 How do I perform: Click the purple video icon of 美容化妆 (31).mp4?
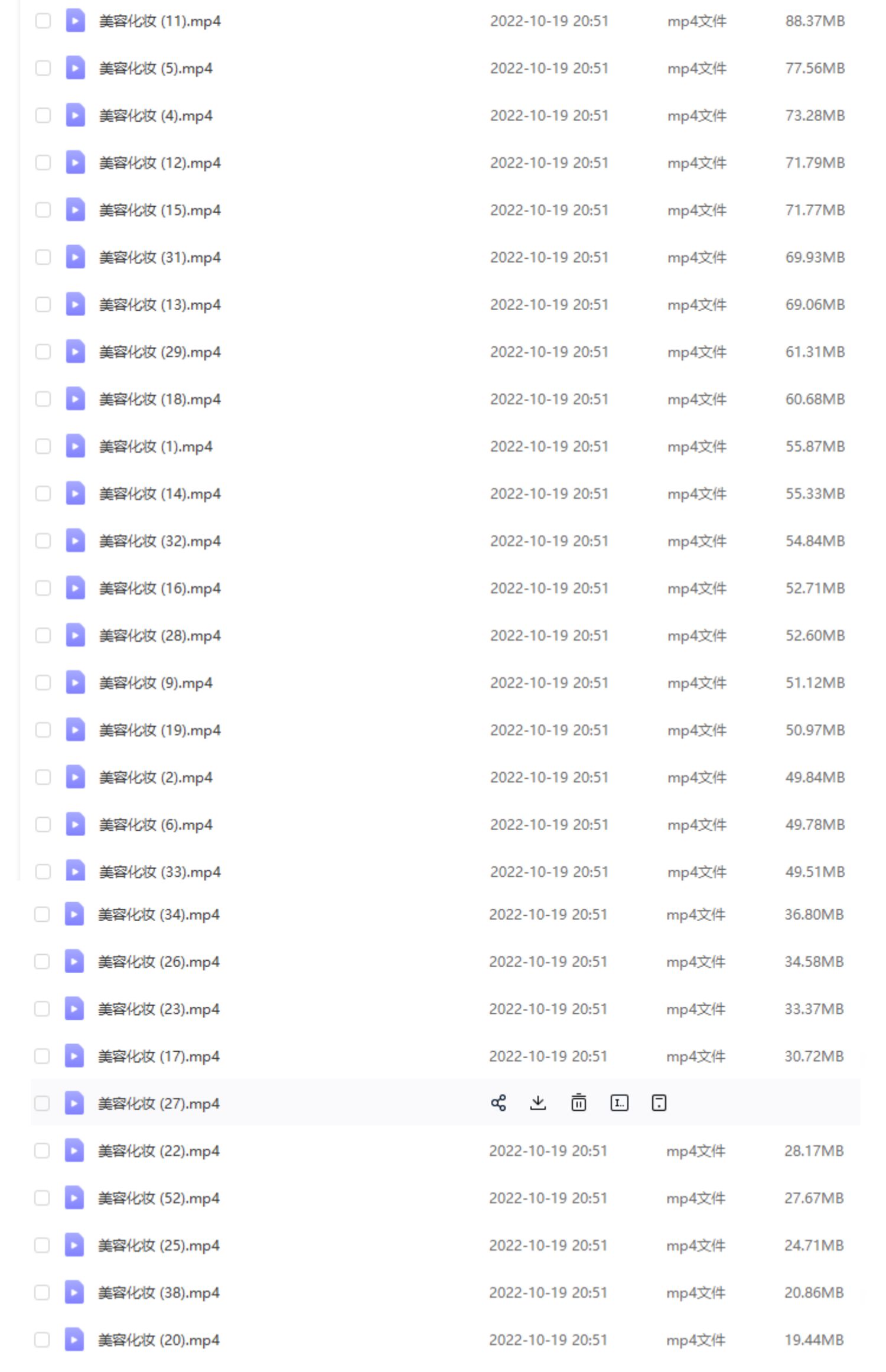[75, 257]
